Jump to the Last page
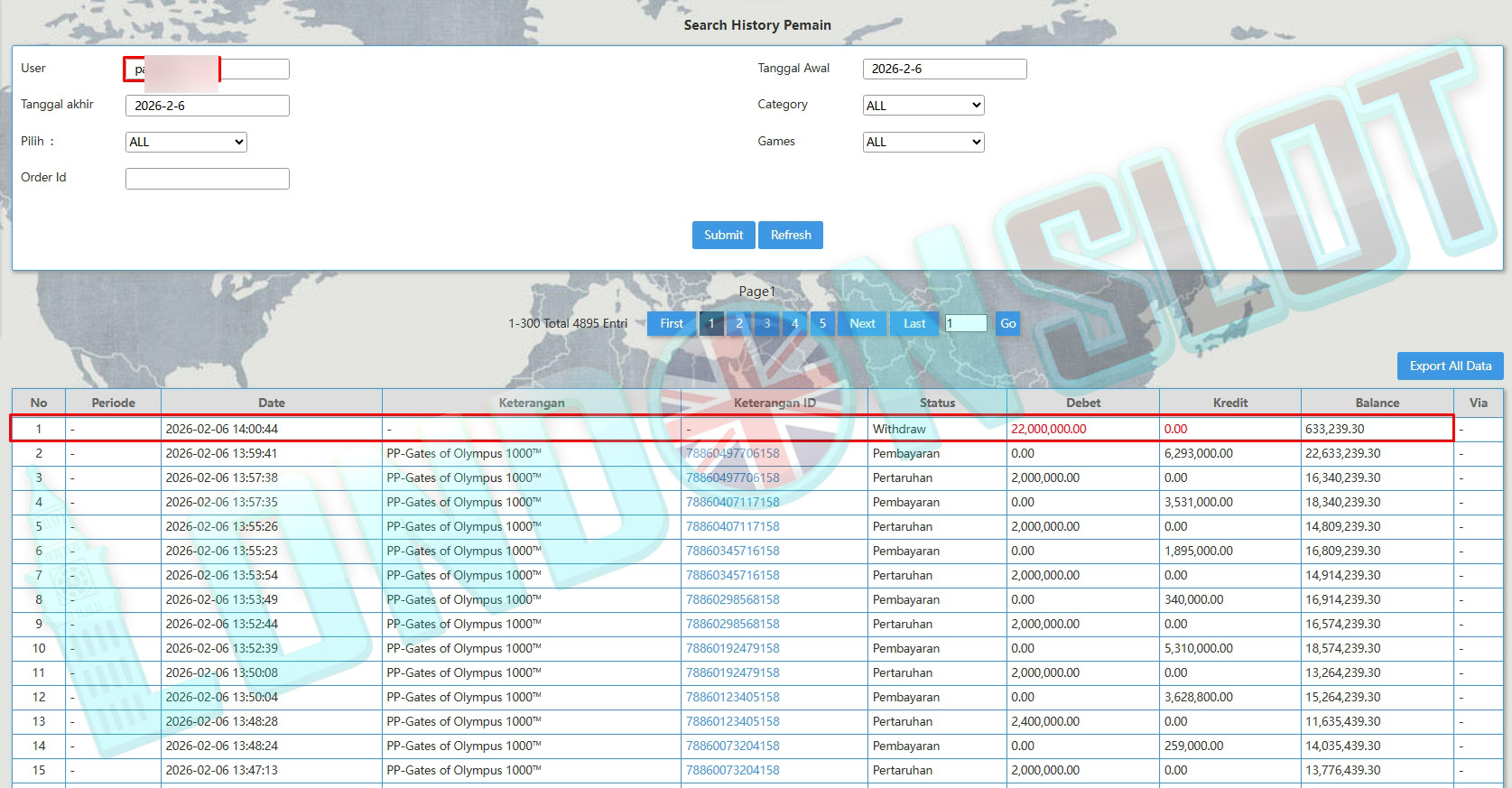The width and height of the screenshot is (1512, 788). click(914, 323)
